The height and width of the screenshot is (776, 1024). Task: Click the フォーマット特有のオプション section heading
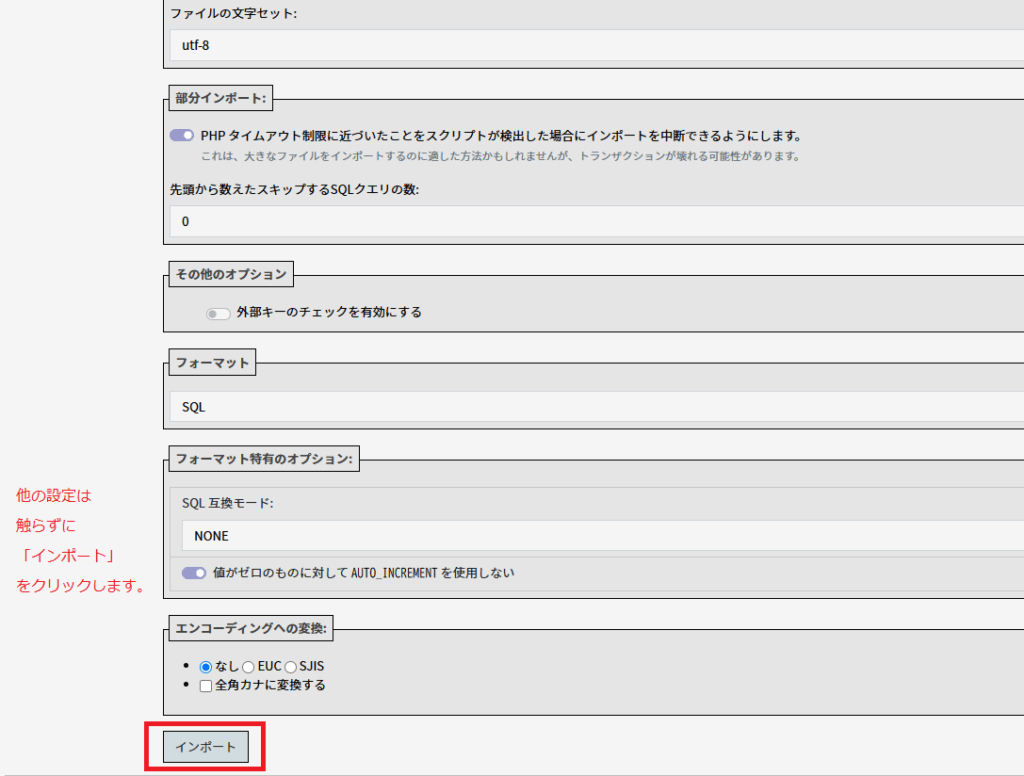pos(264,459)
